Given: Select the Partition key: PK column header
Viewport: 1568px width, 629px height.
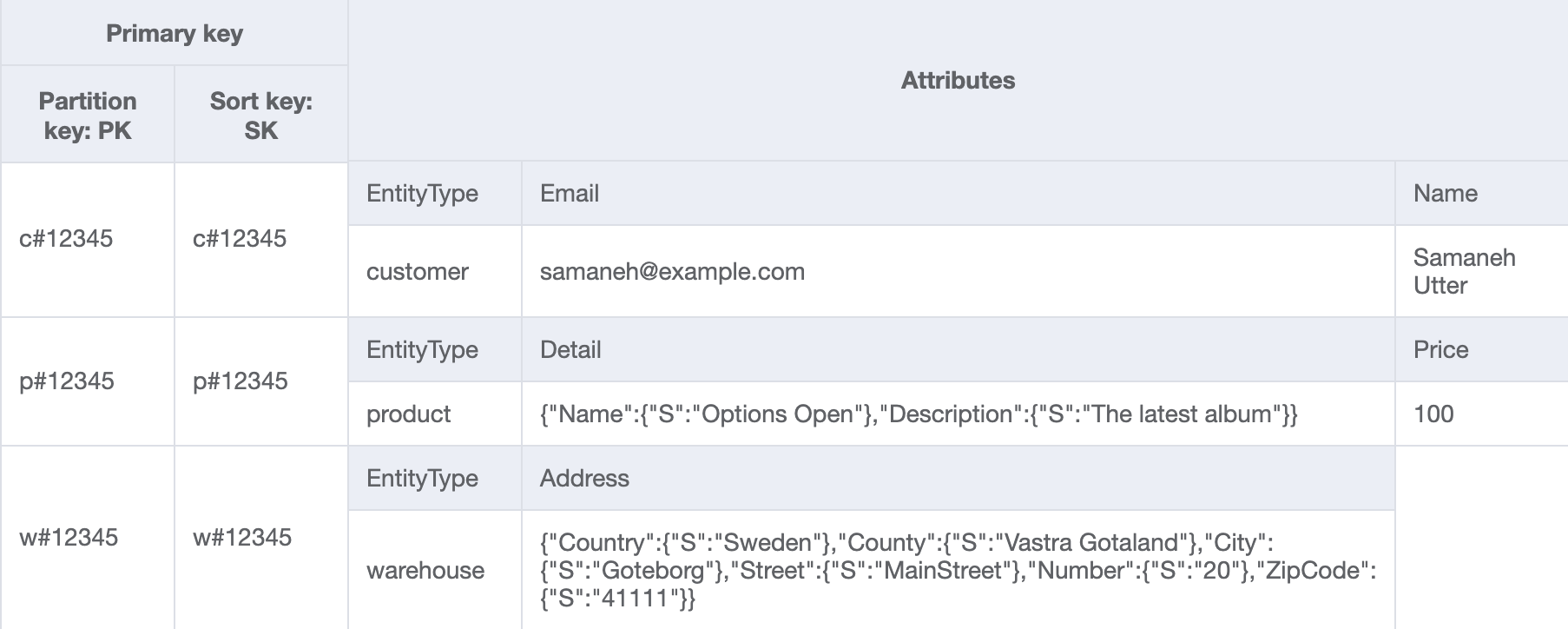Looking at the screenshot, I should tap(88, 116).
